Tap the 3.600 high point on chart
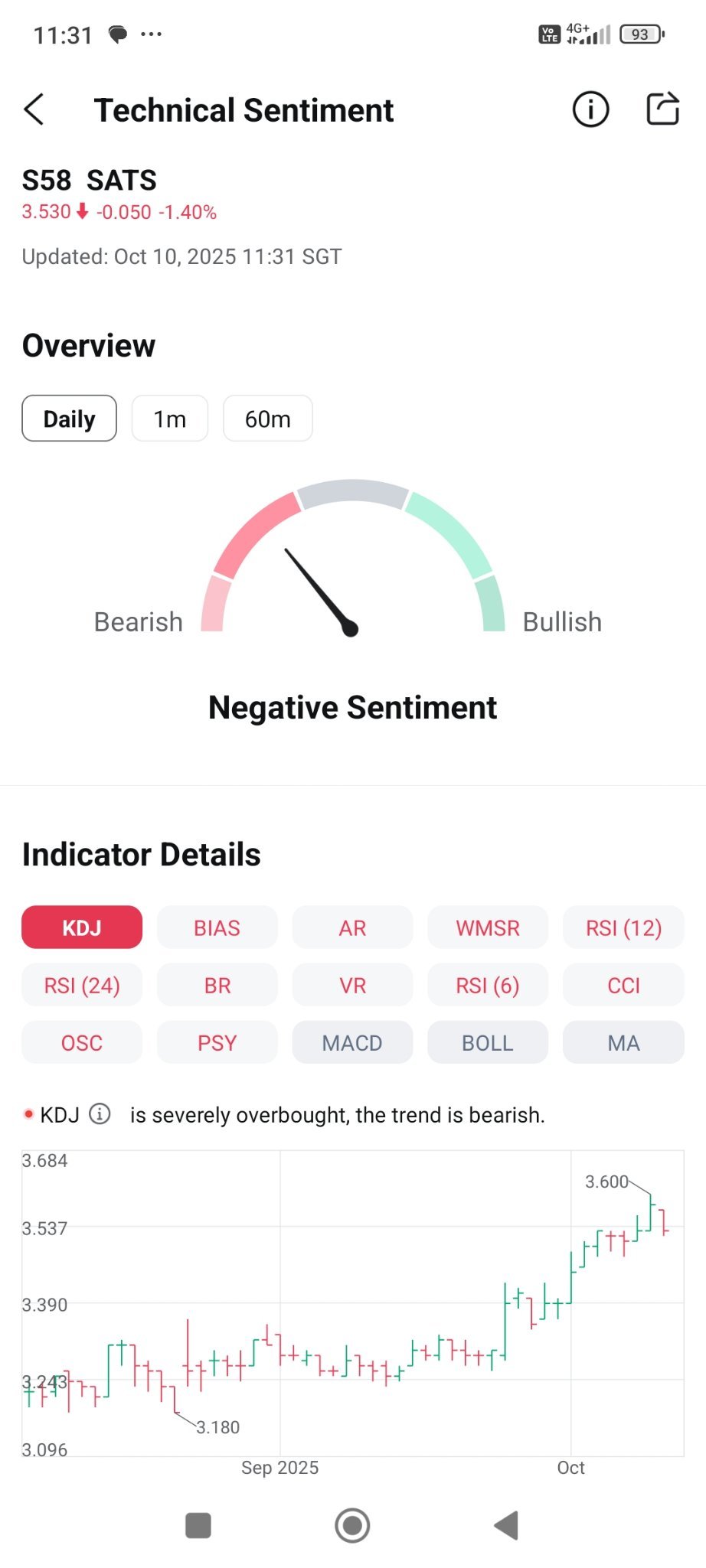 pyautogui.click(x=606, y=1182)
